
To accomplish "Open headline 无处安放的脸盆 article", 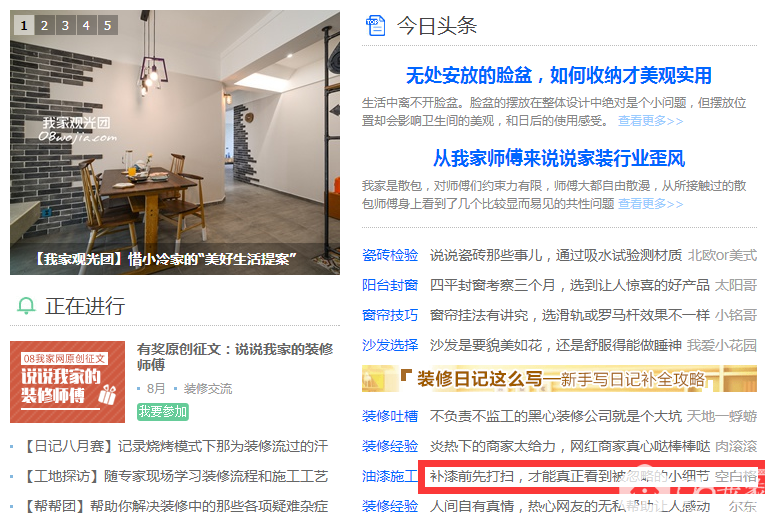I will point(559,75).
